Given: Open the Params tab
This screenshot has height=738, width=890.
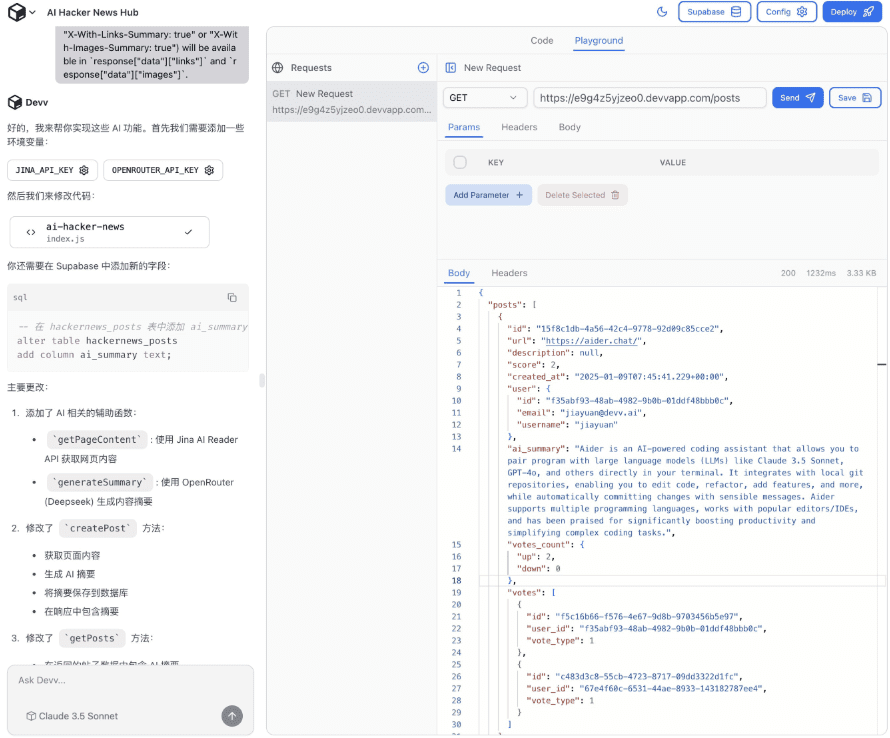Looking at the screenshot, I should point(464,127).
